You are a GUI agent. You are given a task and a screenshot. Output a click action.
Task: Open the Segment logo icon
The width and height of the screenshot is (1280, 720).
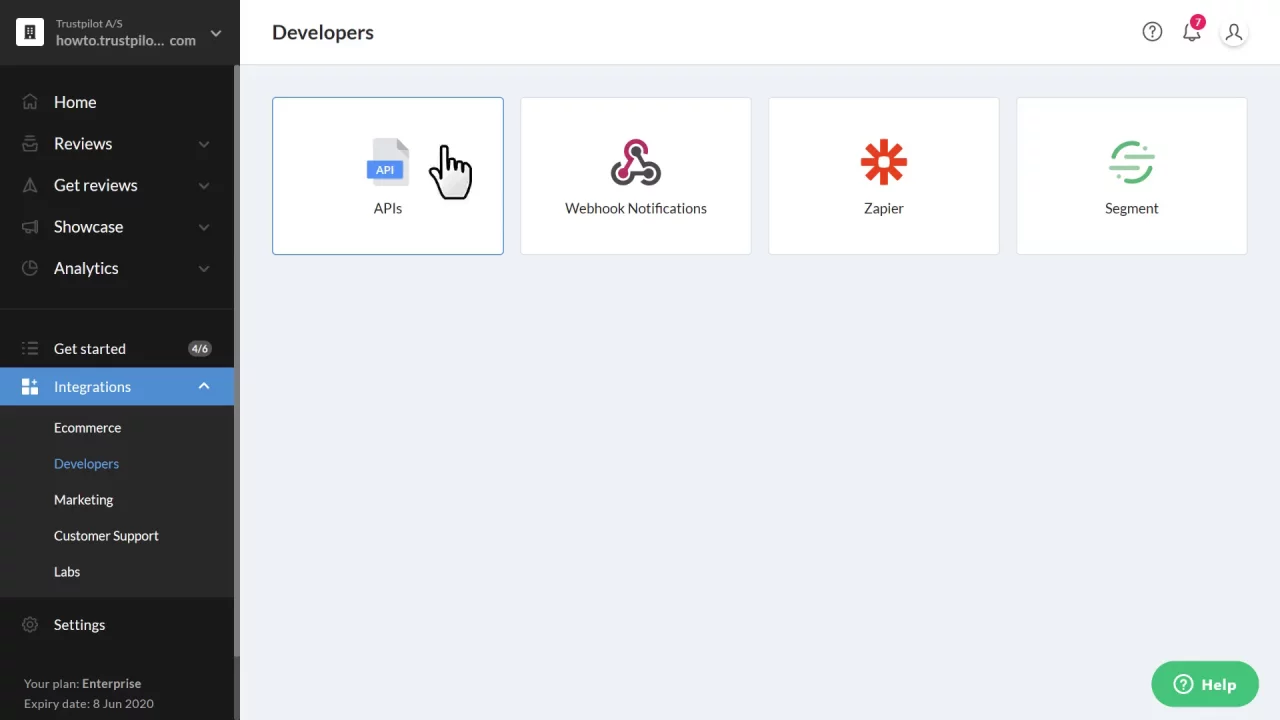[x=1132, y=162]
